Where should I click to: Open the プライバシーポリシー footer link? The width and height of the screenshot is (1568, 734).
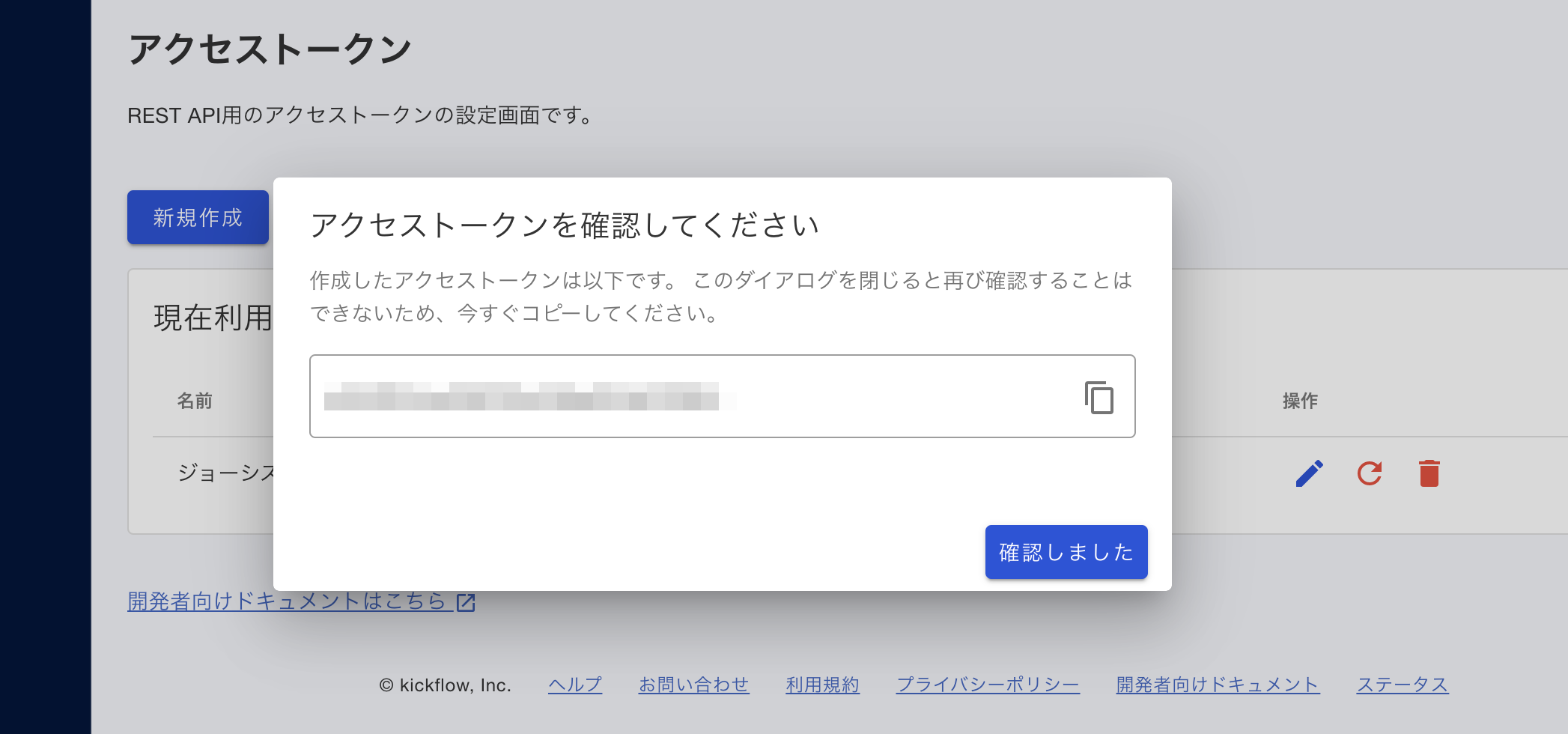[988, 685]
